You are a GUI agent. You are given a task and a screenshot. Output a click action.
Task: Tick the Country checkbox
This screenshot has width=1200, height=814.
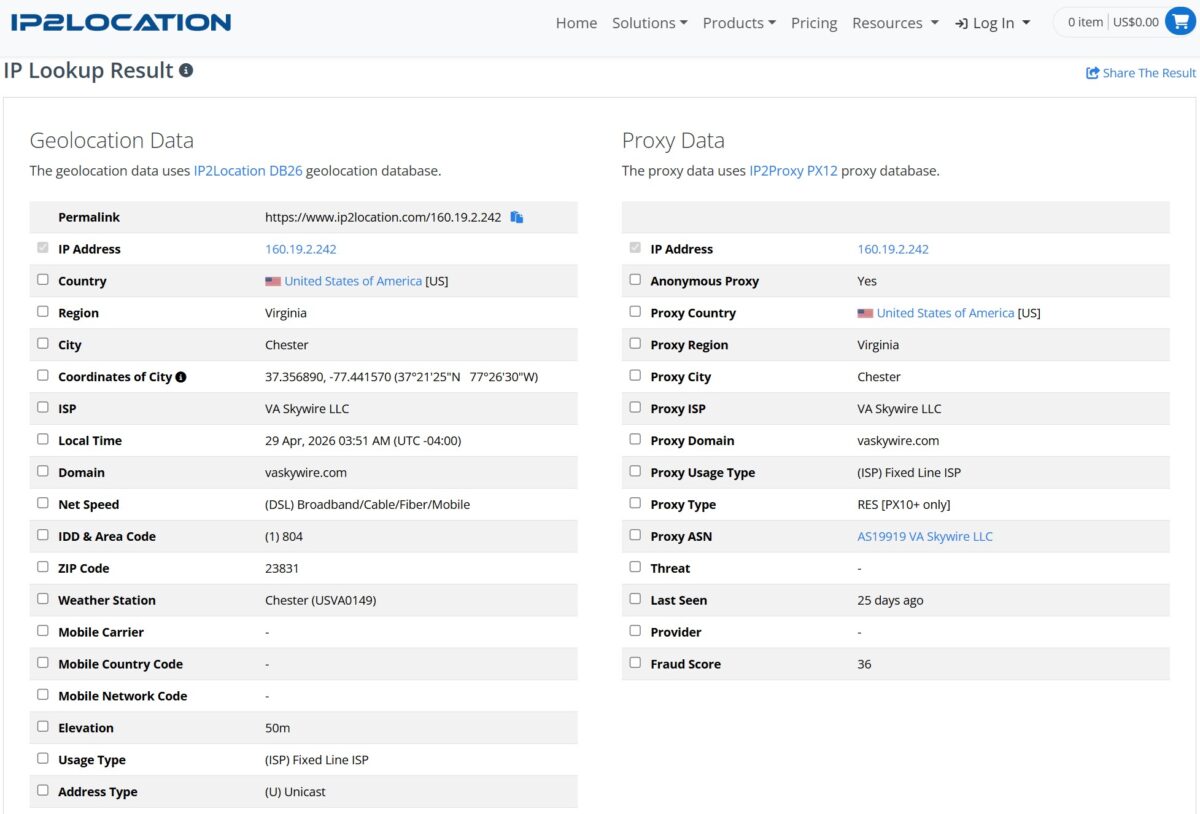click(x=43, y=280)
